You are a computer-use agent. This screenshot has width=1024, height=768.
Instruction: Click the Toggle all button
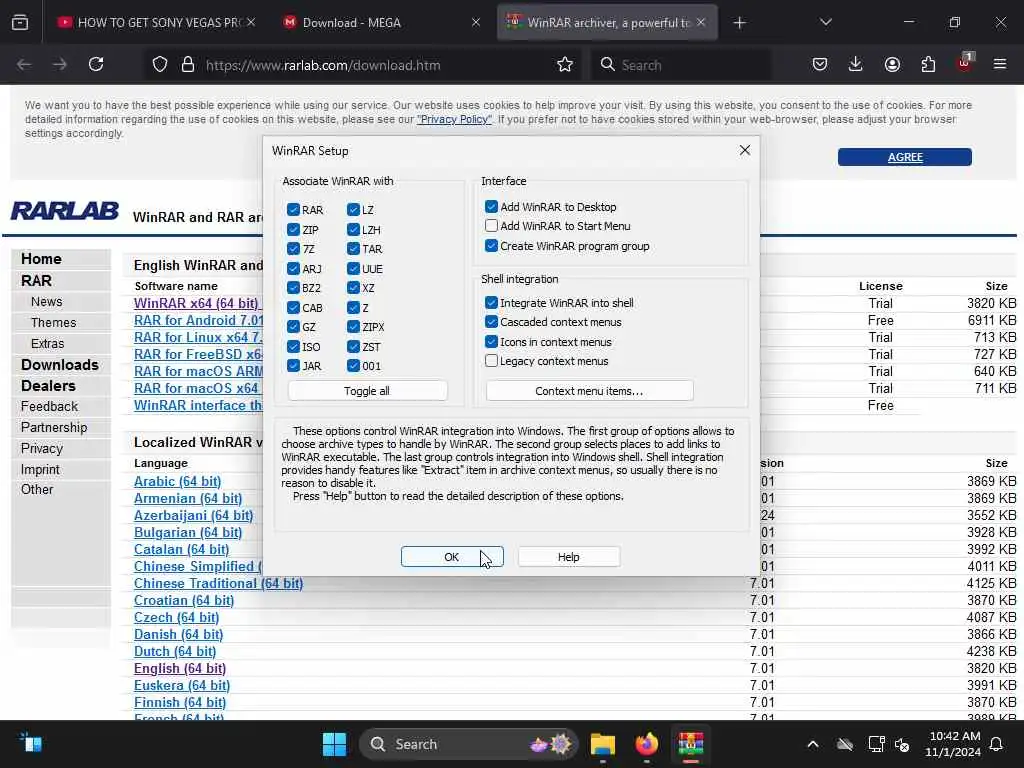[367, 391]
